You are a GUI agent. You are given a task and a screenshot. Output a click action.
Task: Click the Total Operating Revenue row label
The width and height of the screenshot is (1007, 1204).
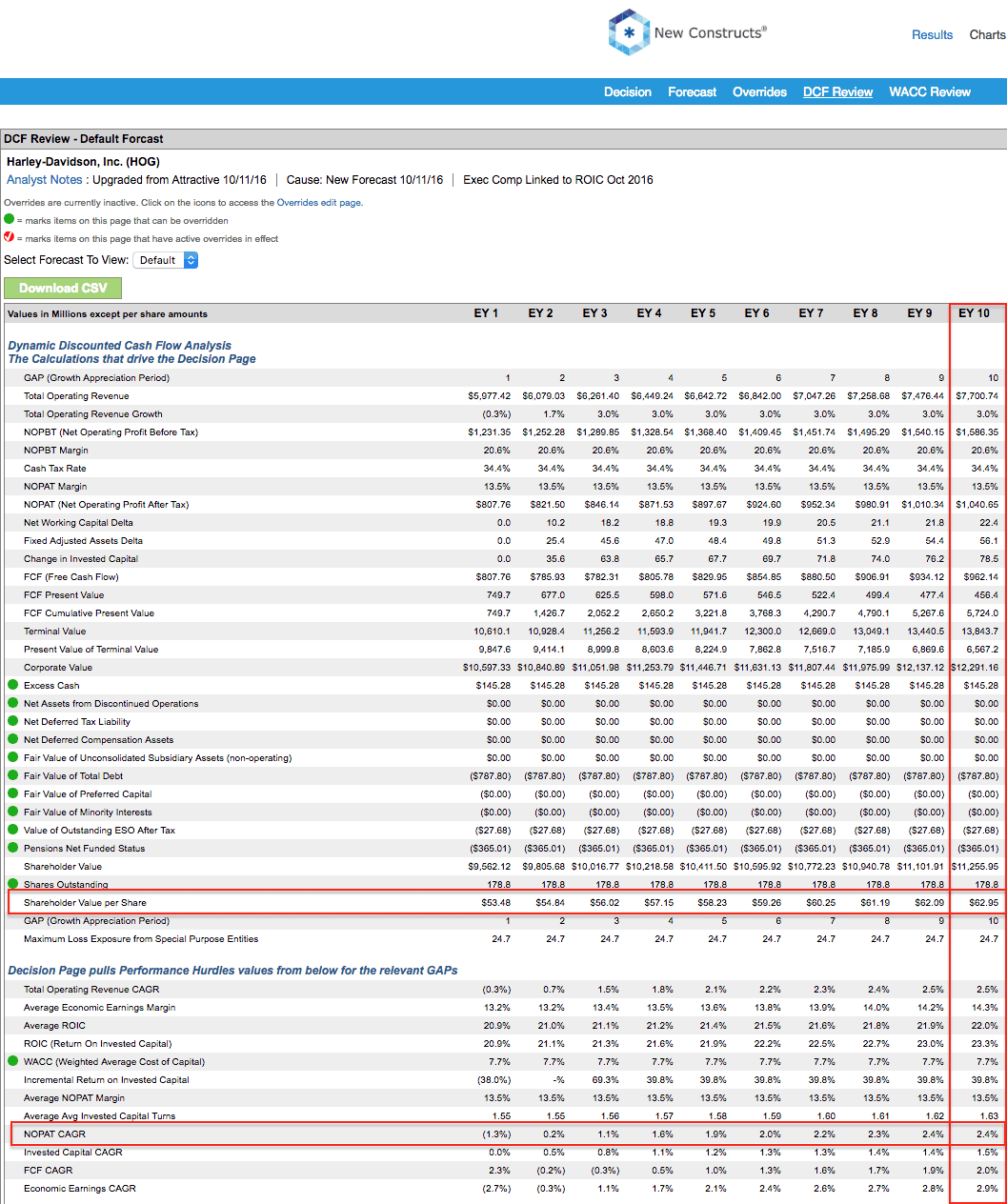tap(76, 396)
